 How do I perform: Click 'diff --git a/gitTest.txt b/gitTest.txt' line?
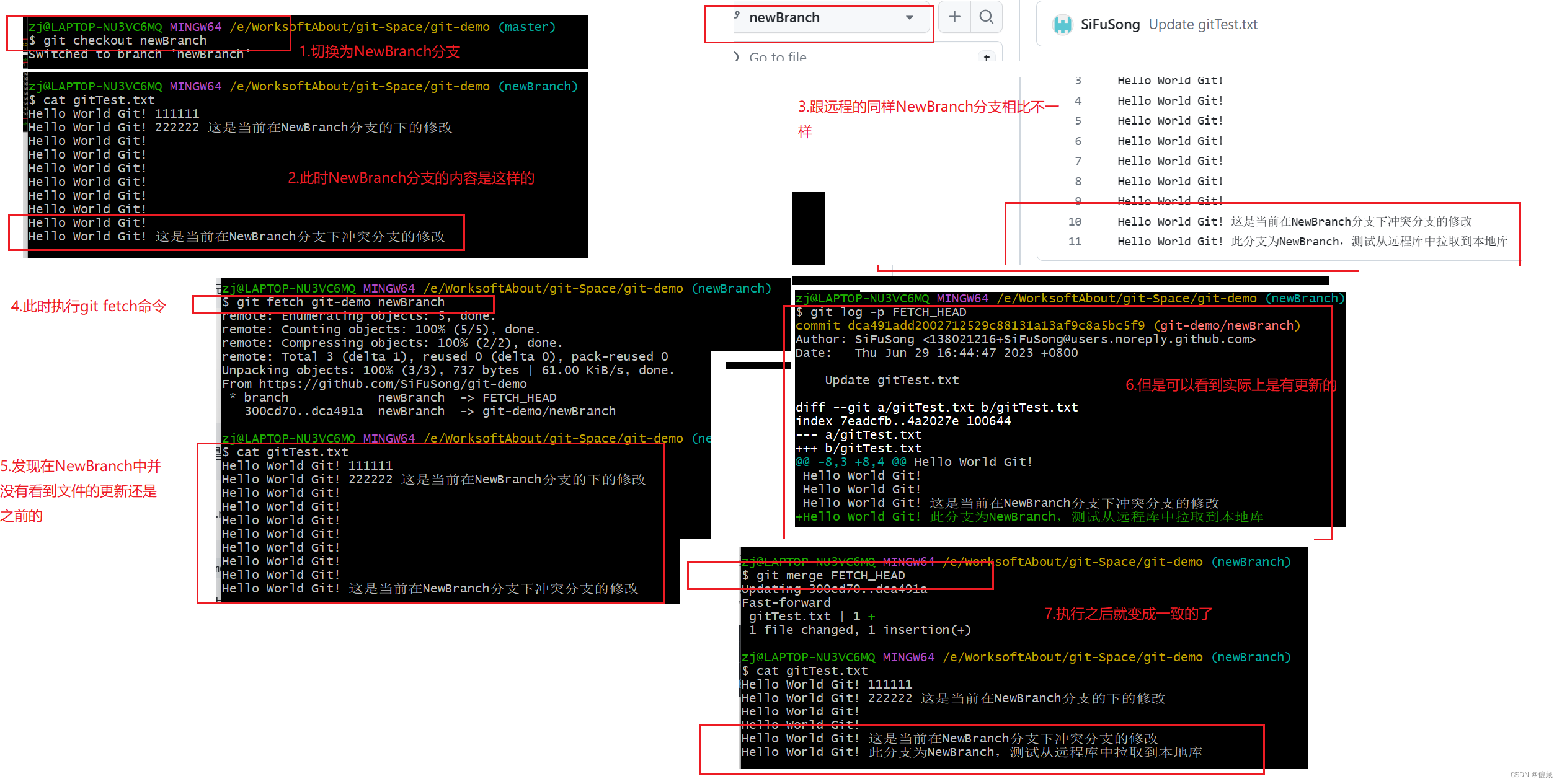pyautogui.click(x=937, y=408)
